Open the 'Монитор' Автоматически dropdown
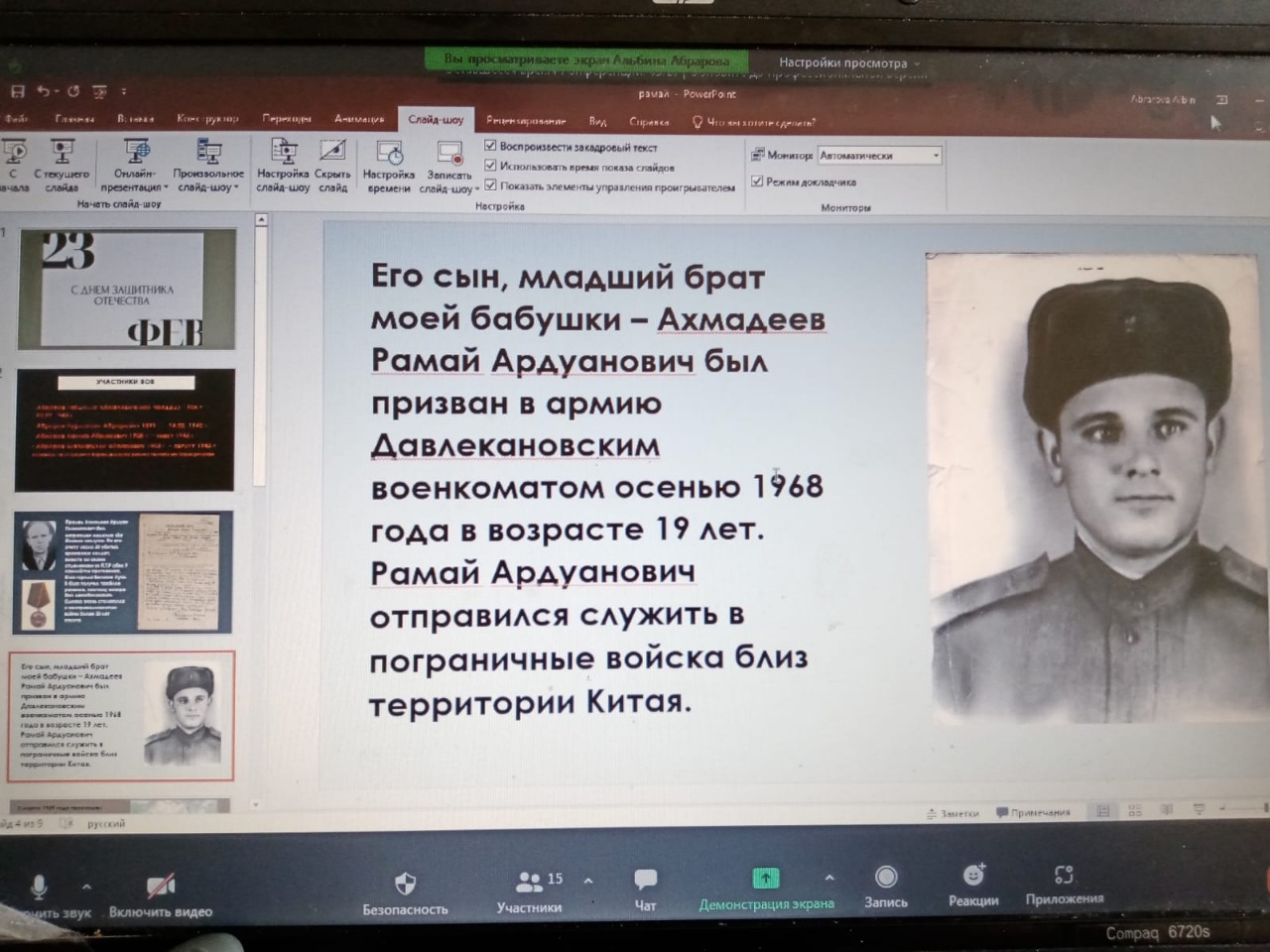The height and width of the screenshot is (952, 1270). point(879,155)
